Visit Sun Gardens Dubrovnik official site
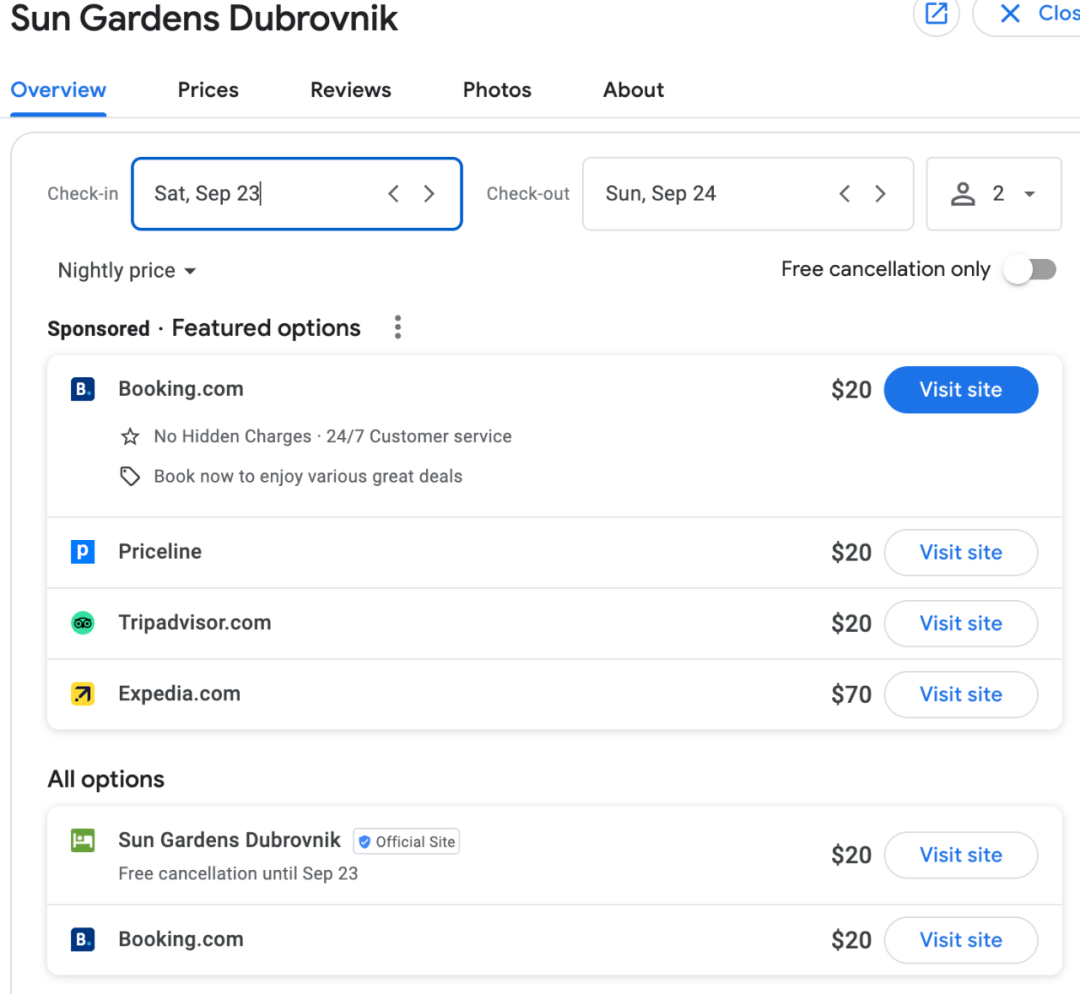This screenshot has height=994, width=1080. click(960, 855)
